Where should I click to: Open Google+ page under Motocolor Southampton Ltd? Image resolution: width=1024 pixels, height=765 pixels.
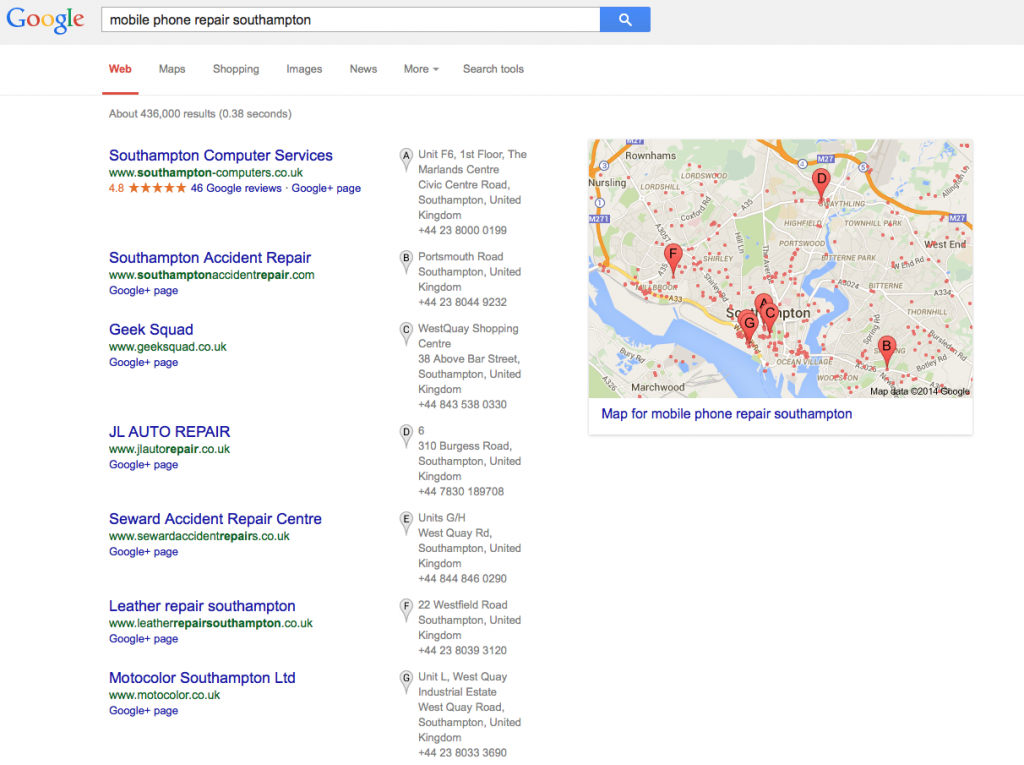click(144, 711)
